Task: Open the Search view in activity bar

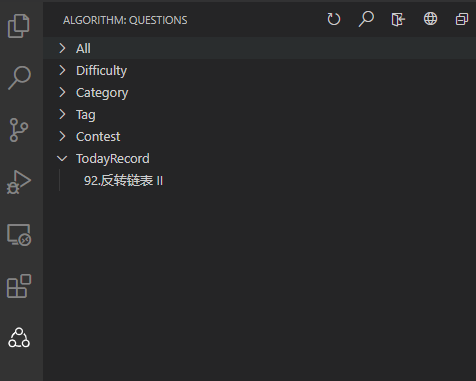Action: (x=19, y=78)
